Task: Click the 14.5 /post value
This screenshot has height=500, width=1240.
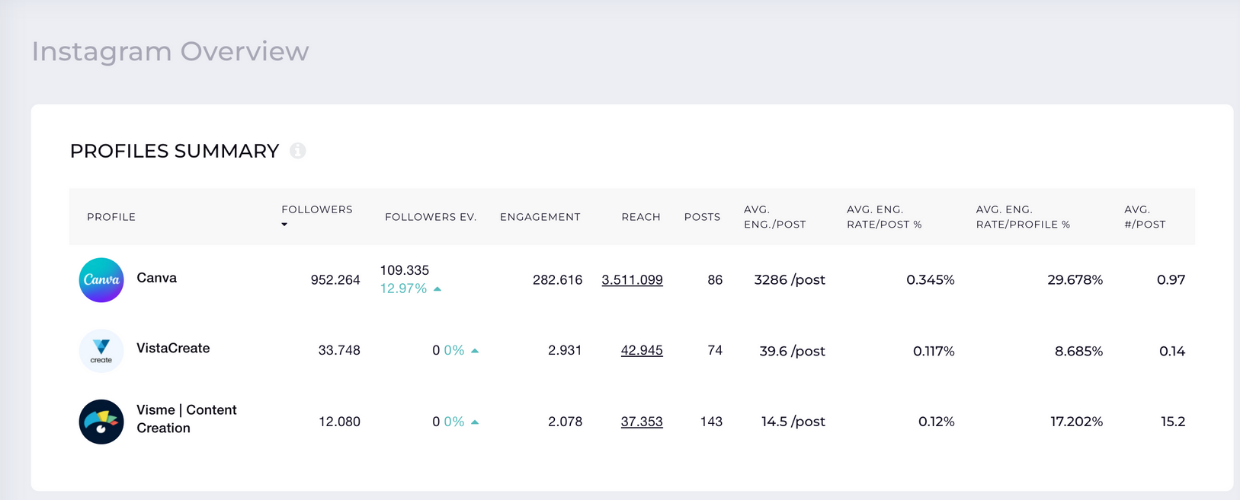Action: click(x=793, y=422)
